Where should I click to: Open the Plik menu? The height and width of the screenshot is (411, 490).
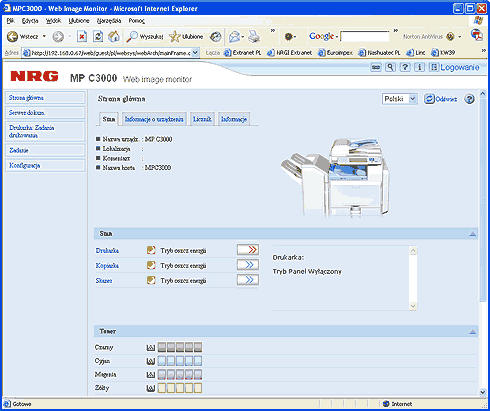(11, 21)
